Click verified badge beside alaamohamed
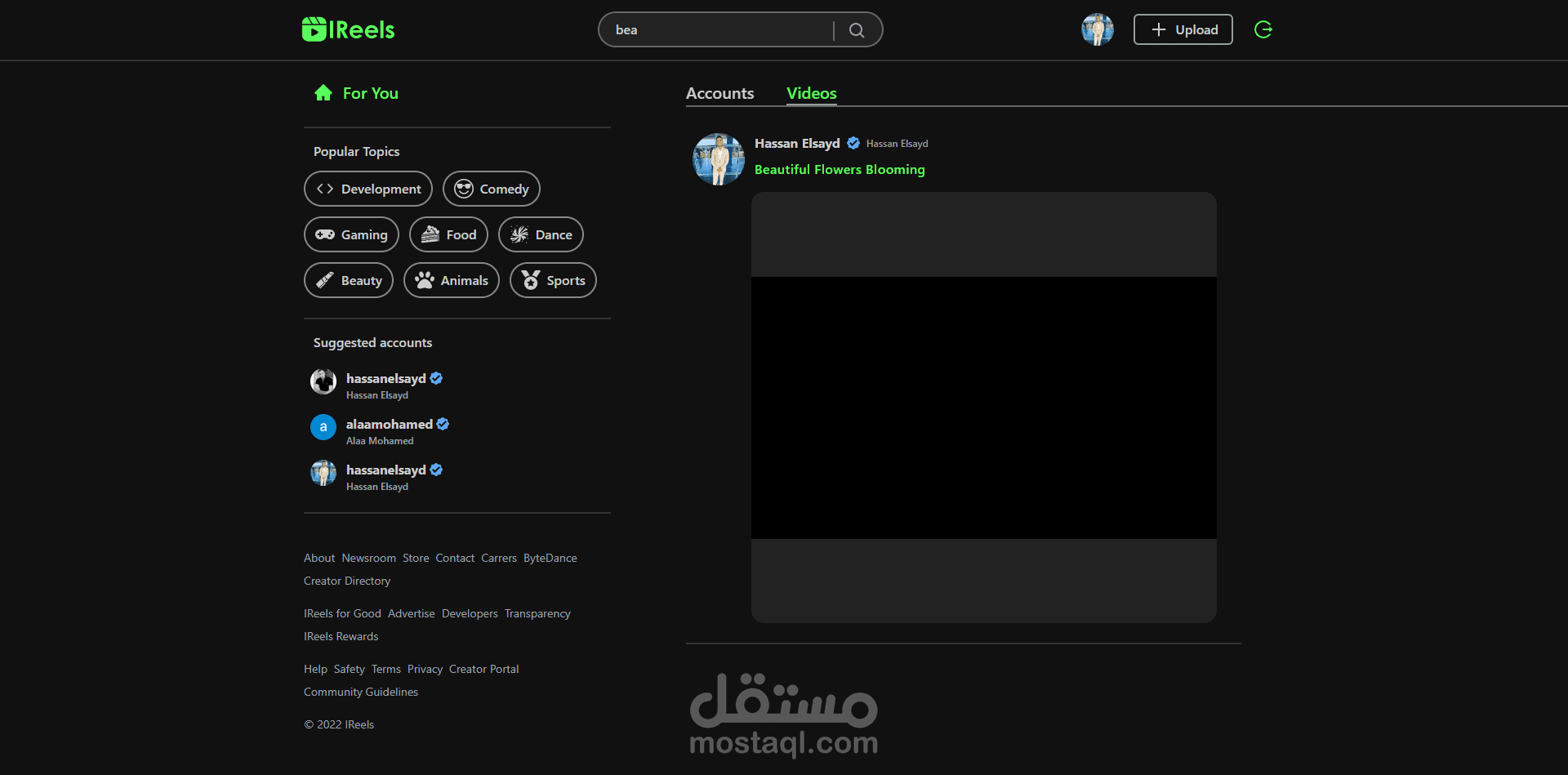The height and width of the screenshot is (775, 1568). pos(443,424)
